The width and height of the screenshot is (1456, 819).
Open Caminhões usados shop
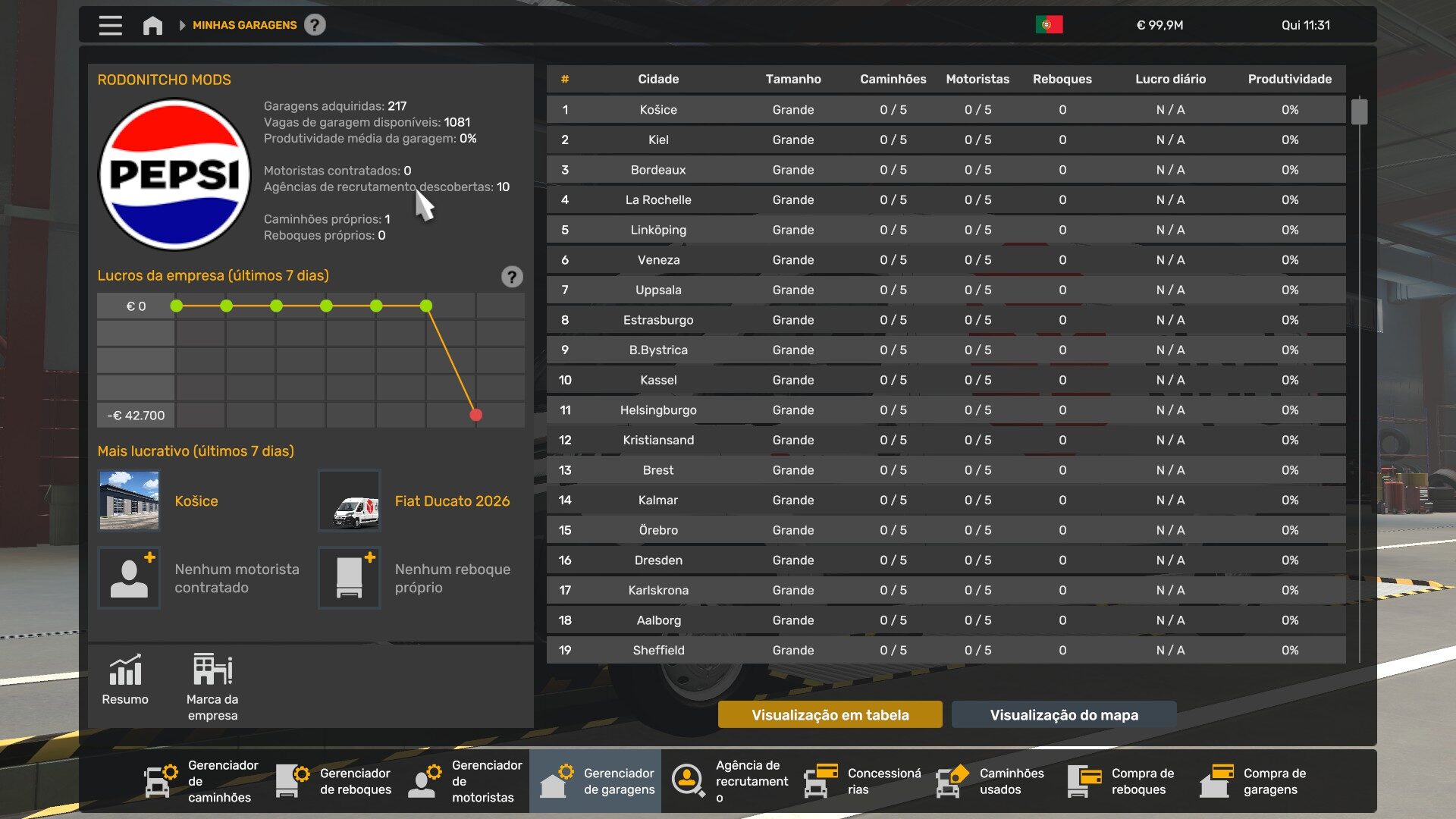tap(992, 781)
